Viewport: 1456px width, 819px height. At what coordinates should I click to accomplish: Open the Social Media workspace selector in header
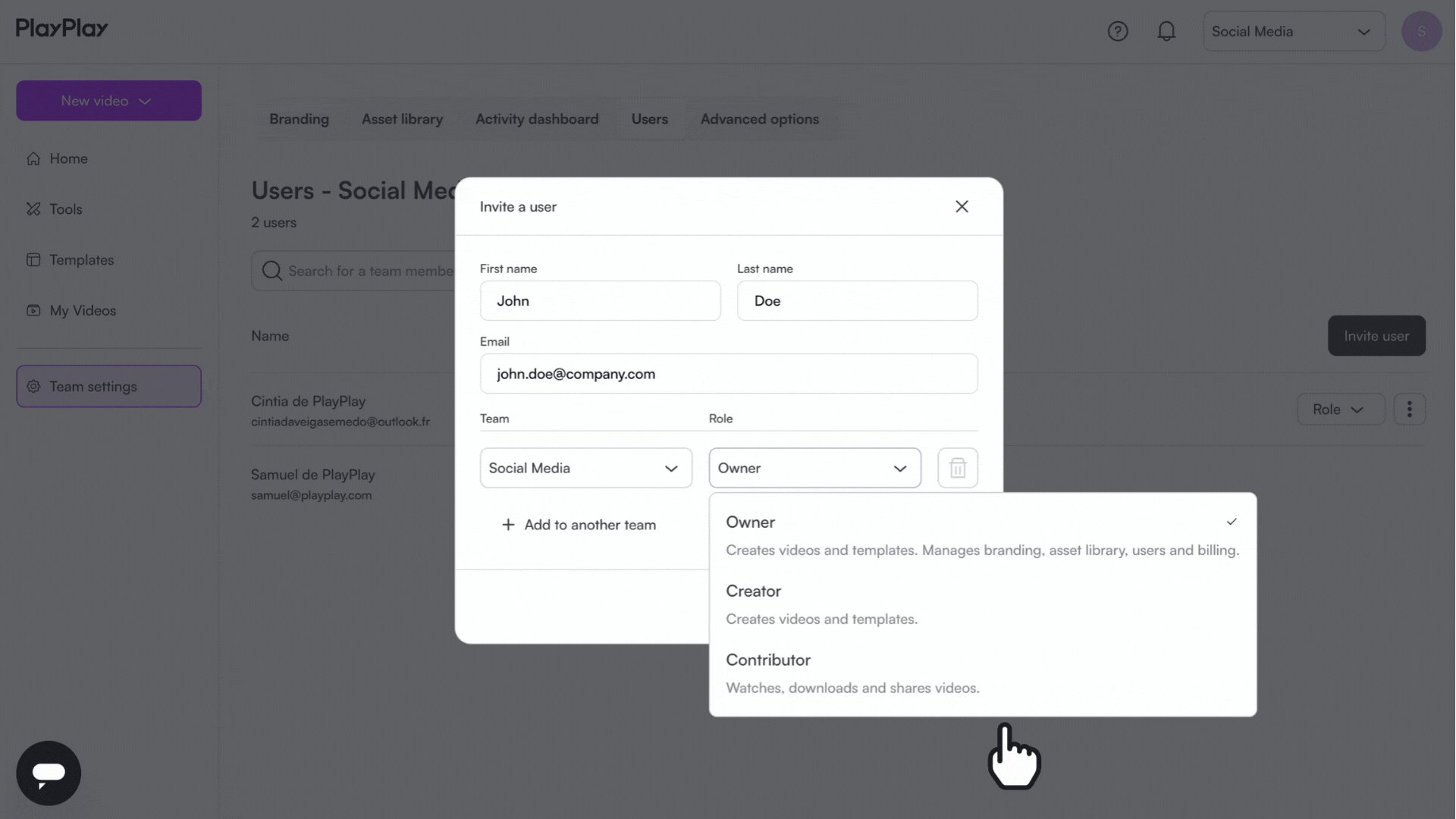click(x=1293, y=31)
